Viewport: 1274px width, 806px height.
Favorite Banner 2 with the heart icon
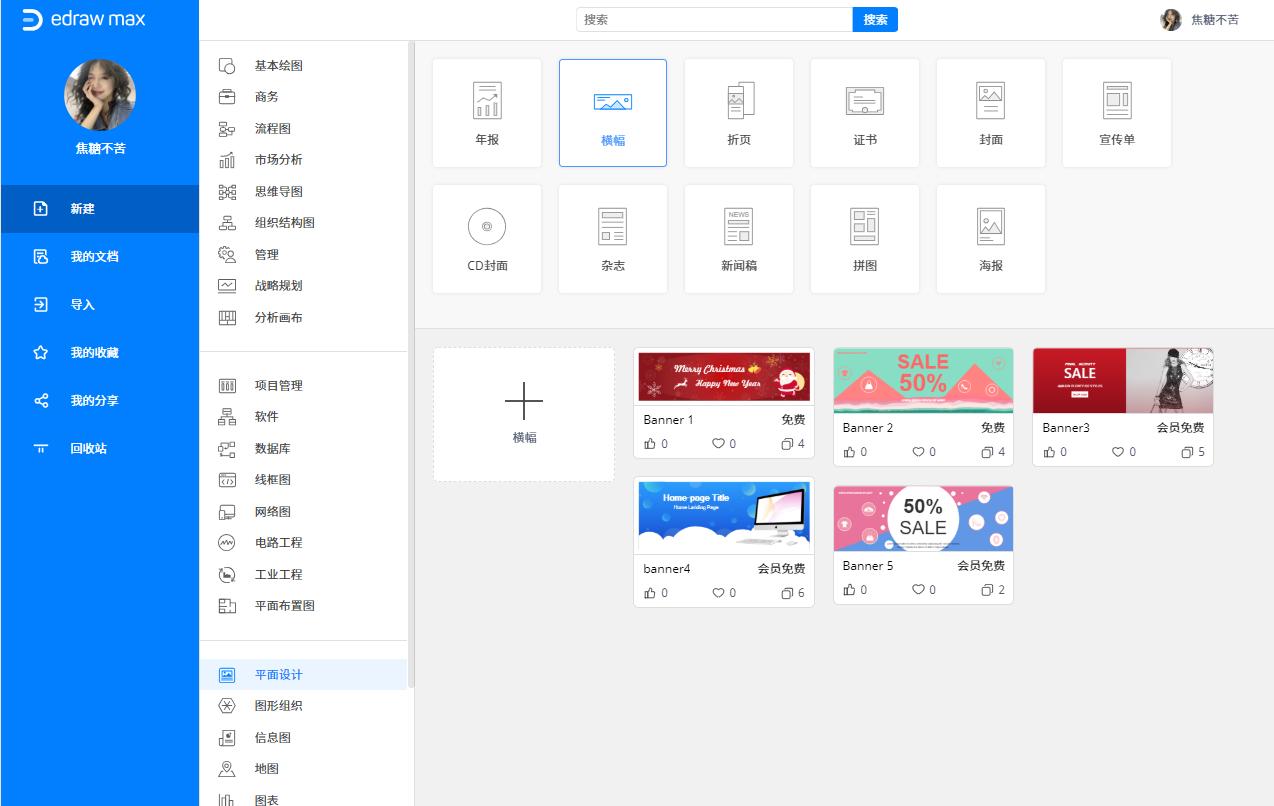pyautogui.click(x=916, y=451)
